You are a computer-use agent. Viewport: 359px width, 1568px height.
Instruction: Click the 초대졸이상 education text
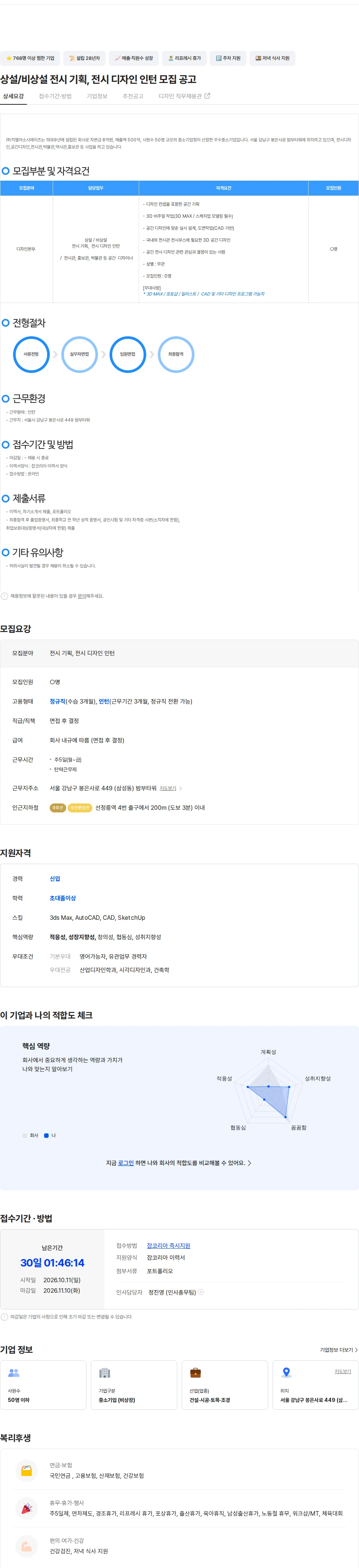point(63,898)
